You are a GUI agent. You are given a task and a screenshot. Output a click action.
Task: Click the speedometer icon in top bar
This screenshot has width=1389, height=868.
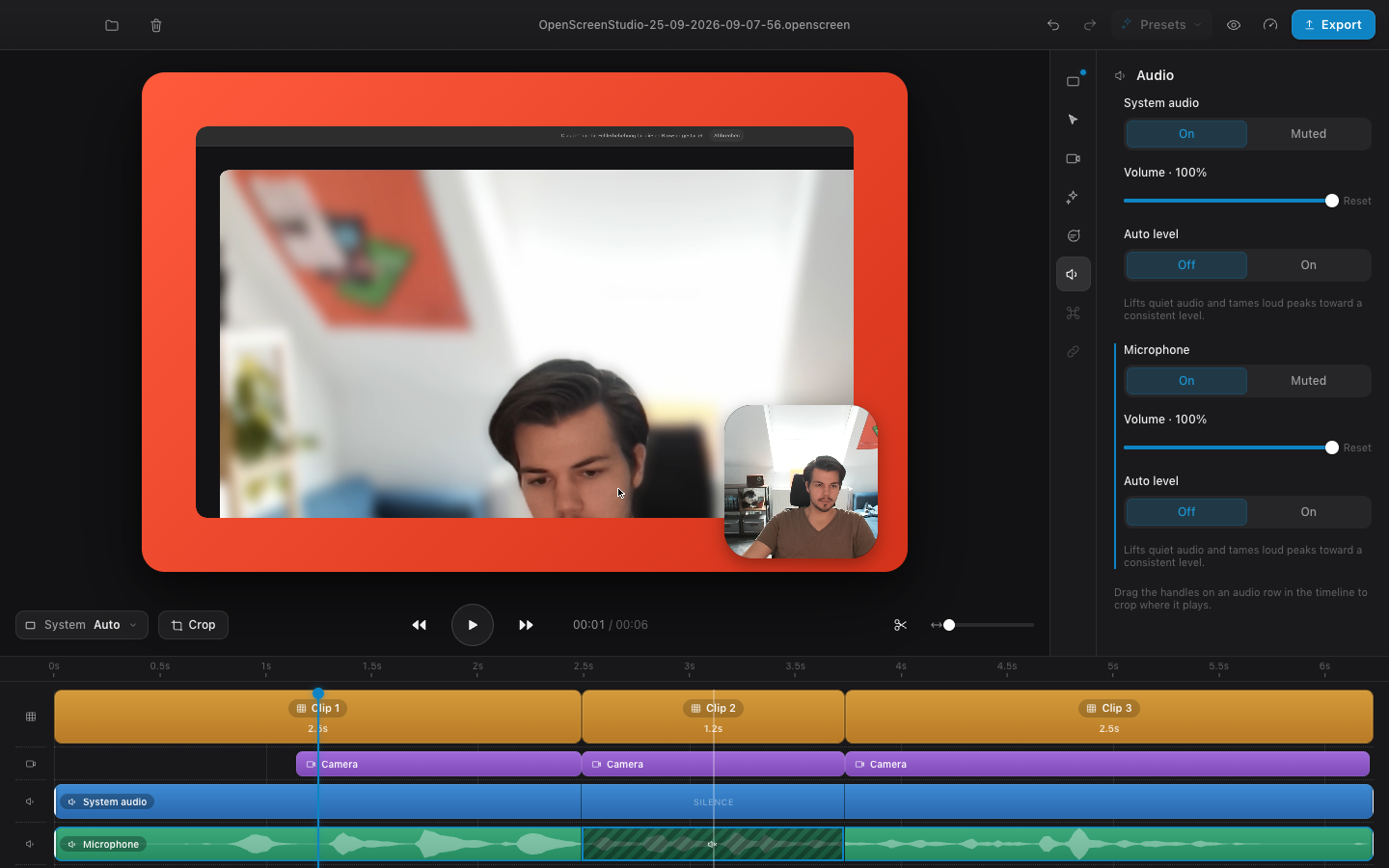click(x=1270, y=25)
